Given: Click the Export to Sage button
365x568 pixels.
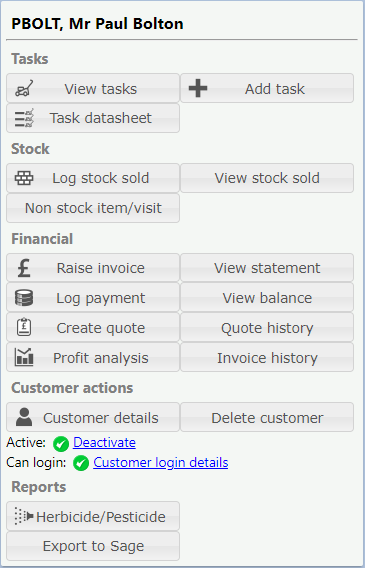Looking at the screenshot, I should [x=93, y=546].
